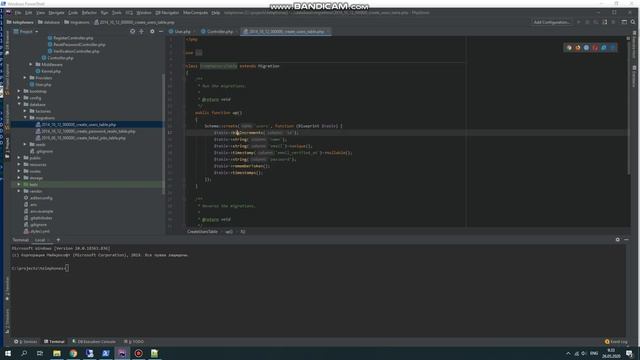Click the project tree vertical scrollbar
Image resolution: width=640 pixels, height=360 pixels.
click(164, 133)
